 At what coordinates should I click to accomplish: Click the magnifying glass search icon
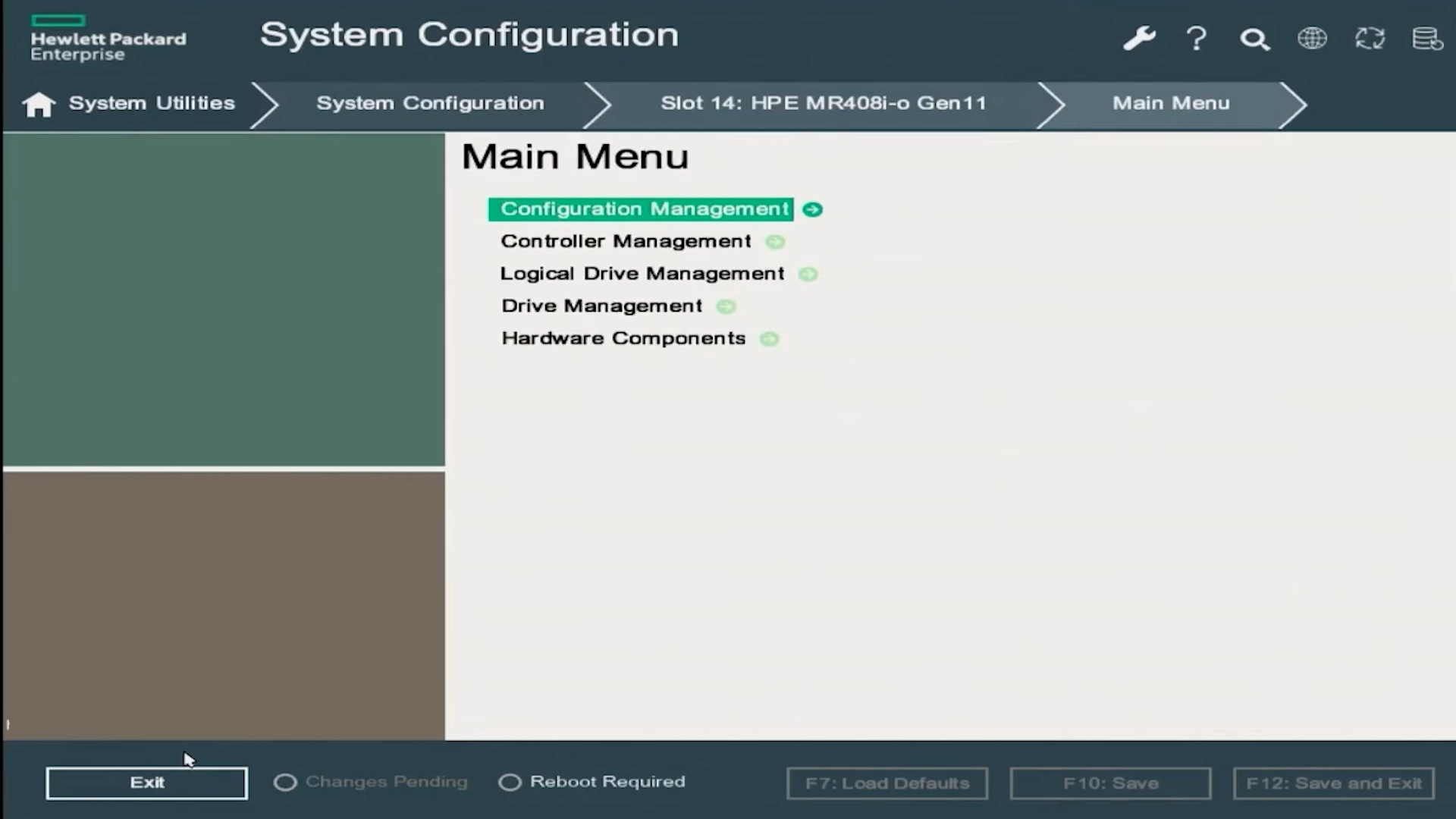pos(1254,39)
